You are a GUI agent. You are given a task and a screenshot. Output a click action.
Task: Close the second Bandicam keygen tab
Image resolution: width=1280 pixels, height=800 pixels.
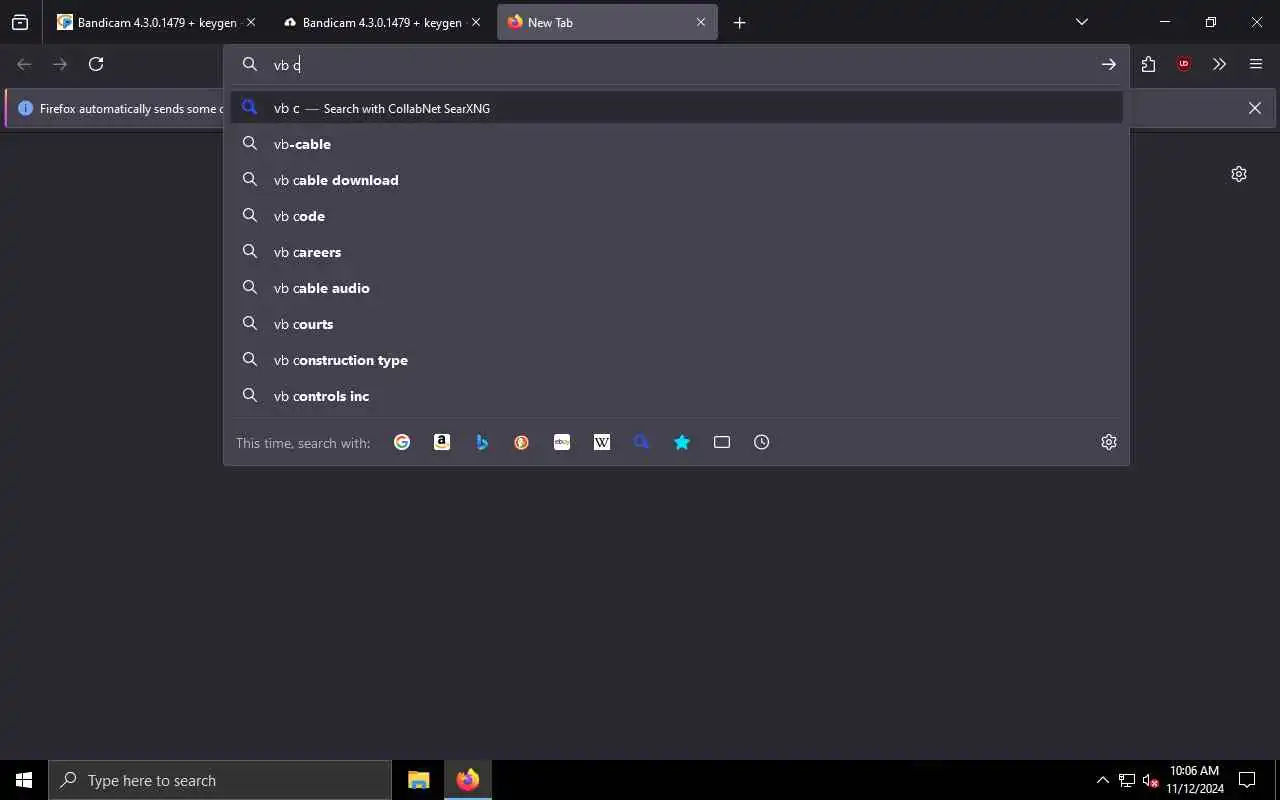(x=476, y=22)
